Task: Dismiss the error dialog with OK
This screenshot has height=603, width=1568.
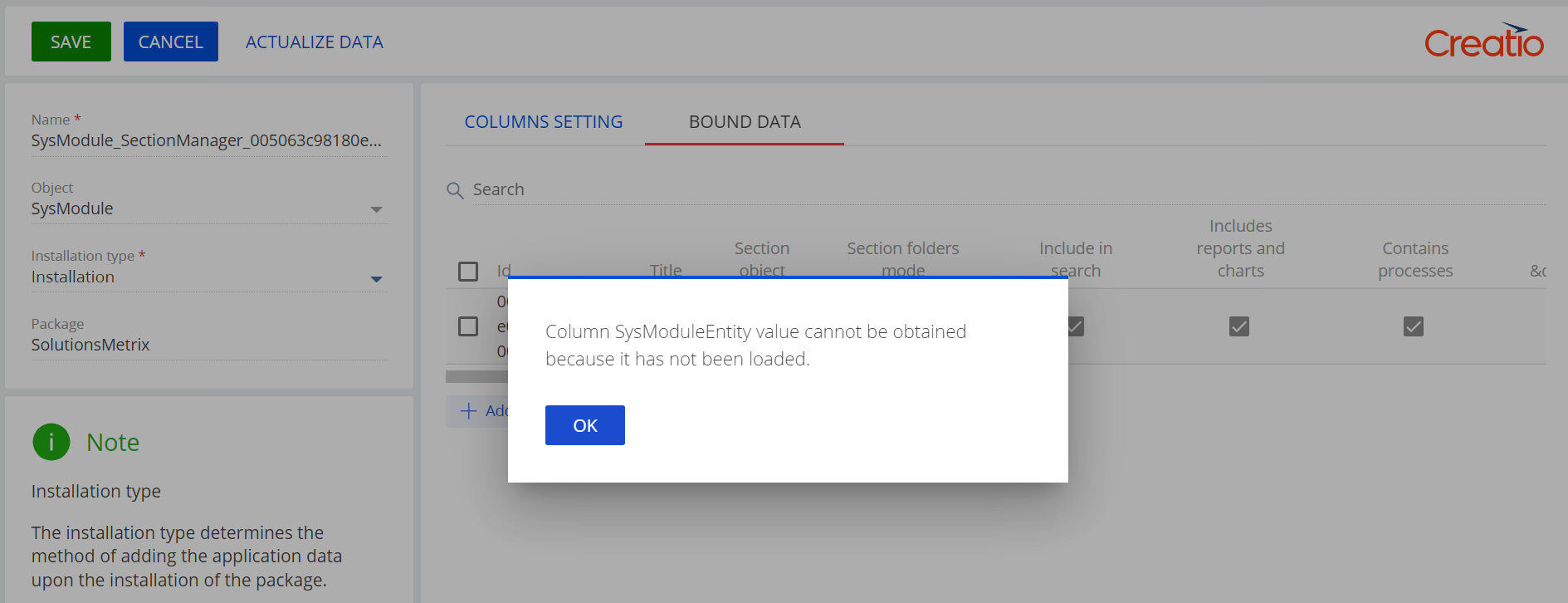Action: 585,425
